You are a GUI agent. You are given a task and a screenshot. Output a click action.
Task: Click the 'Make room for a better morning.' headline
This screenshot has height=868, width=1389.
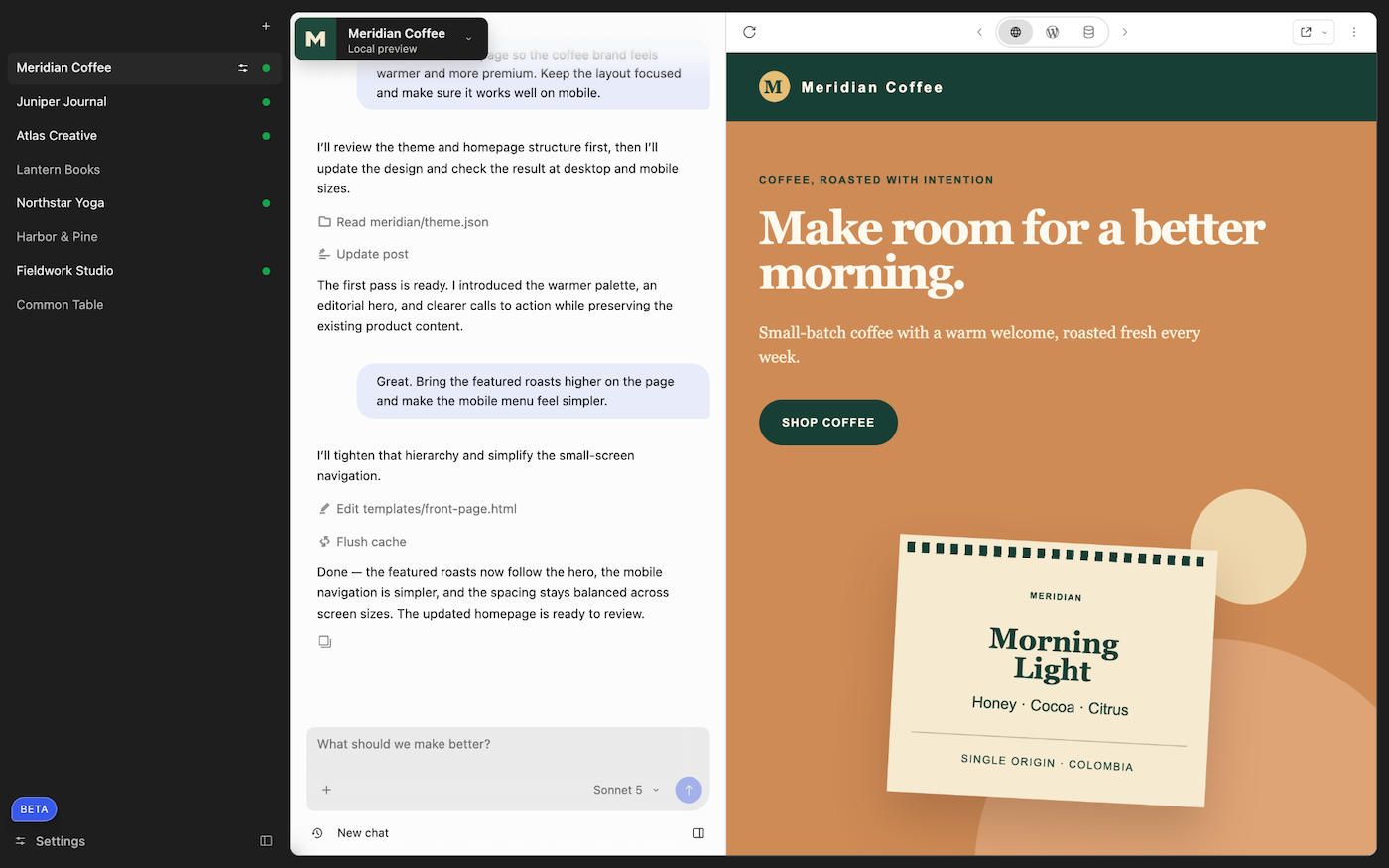[1012, 250]
